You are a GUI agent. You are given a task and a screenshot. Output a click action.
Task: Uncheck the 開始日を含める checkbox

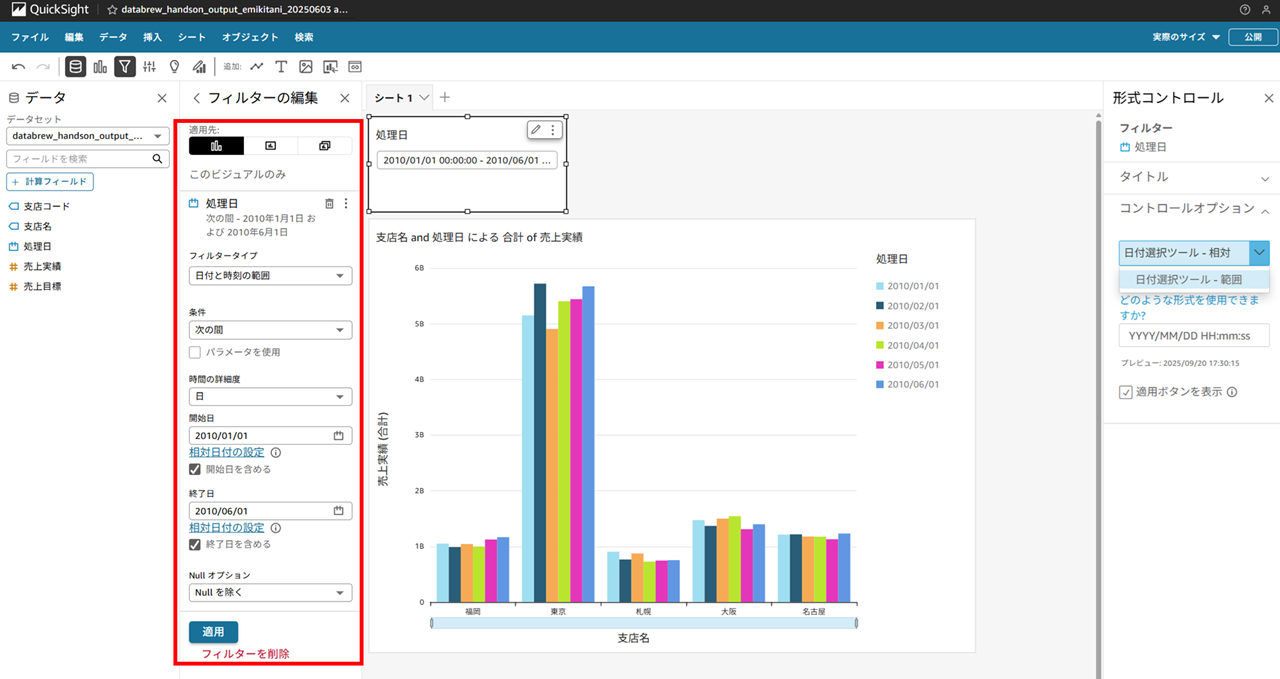tap(196, 469)
